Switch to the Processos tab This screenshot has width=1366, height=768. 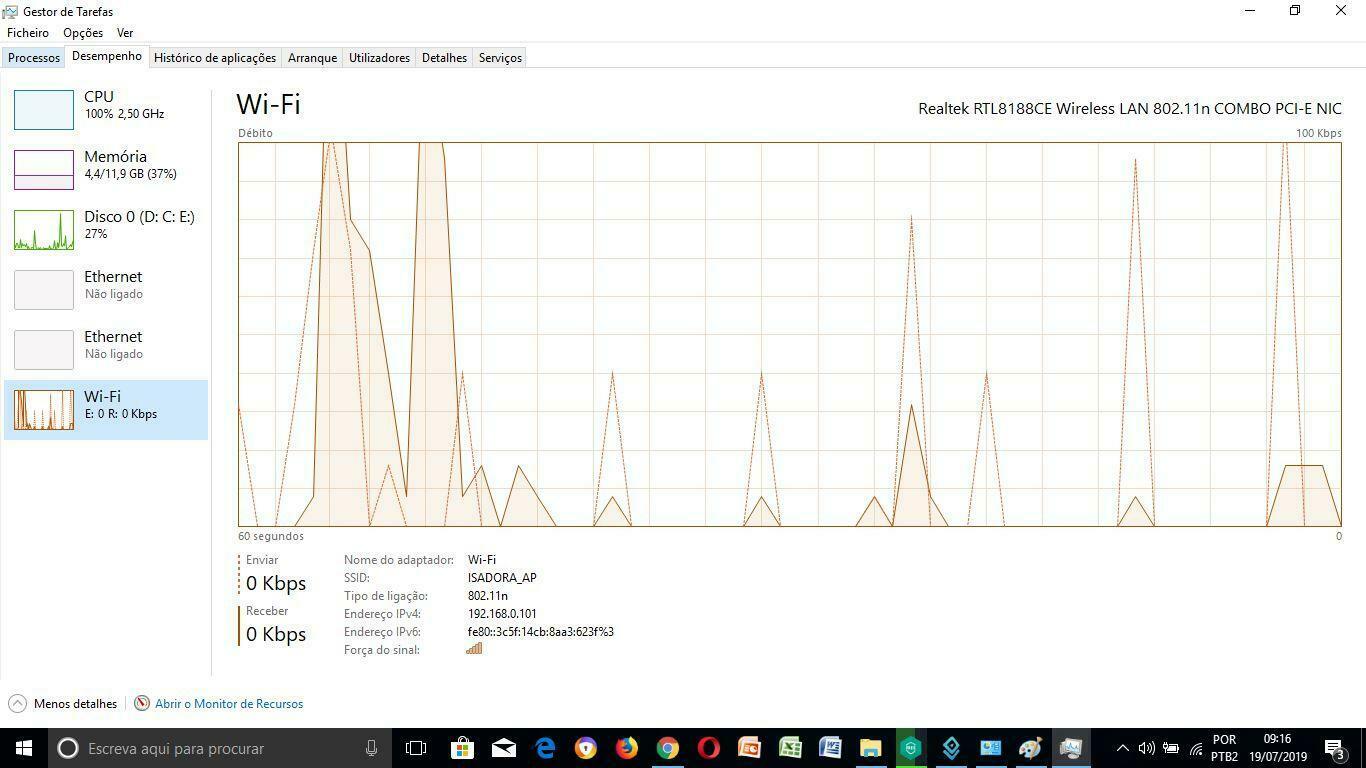pos(34,58)
